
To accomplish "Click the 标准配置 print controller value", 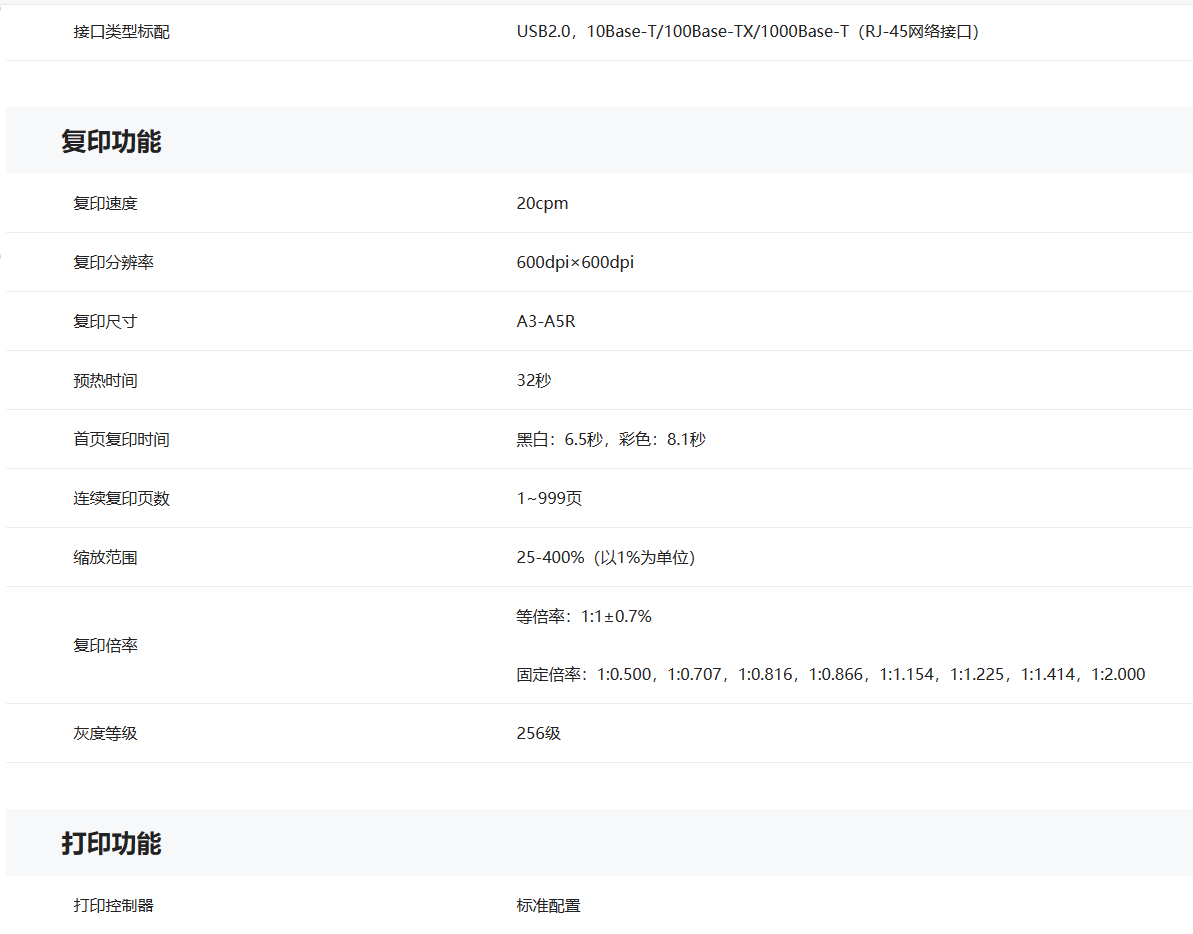I will pyautogui.click(x=548, y=906).
